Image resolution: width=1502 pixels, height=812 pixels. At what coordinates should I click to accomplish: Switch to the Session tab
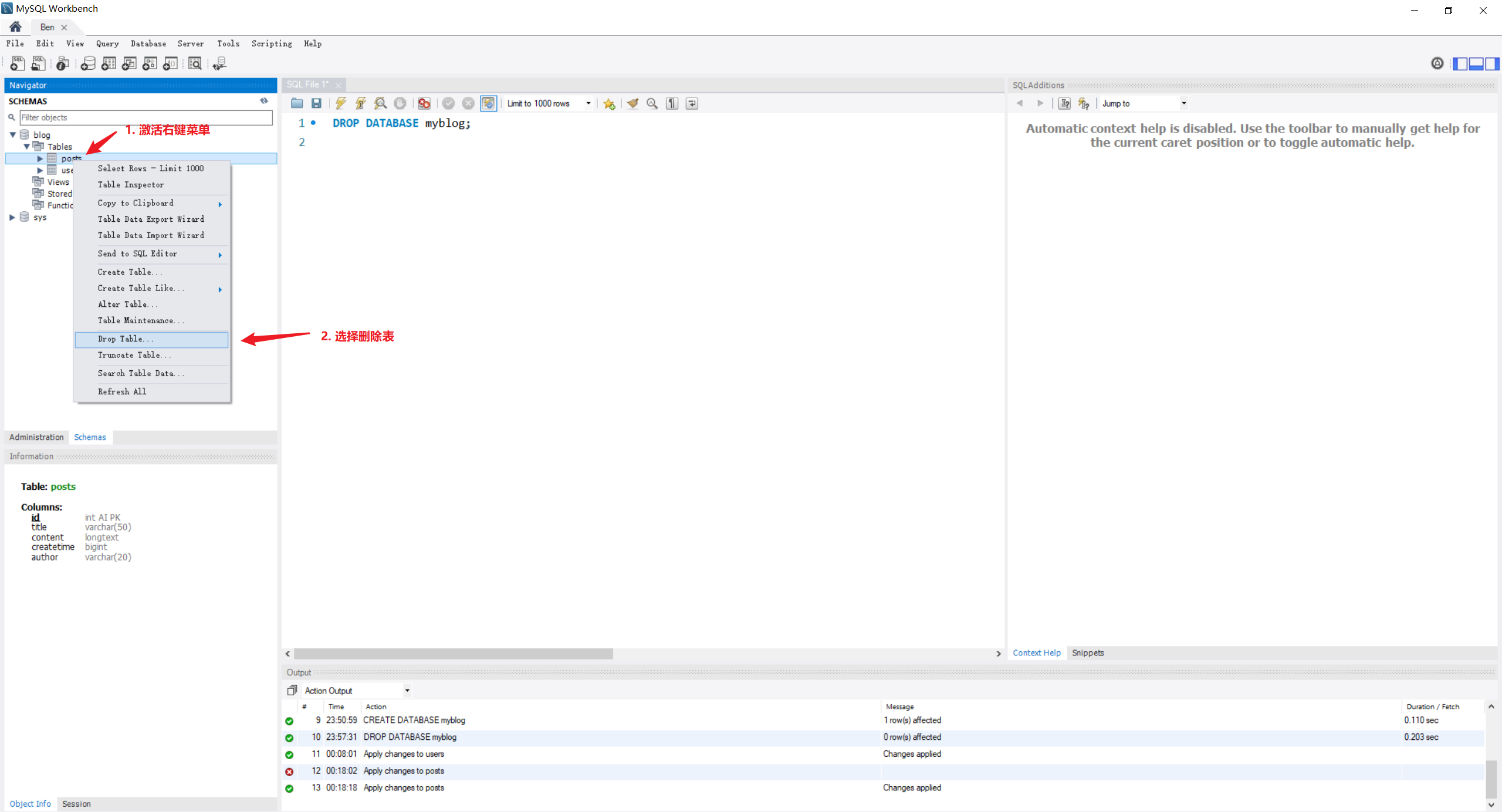(76, 804)
